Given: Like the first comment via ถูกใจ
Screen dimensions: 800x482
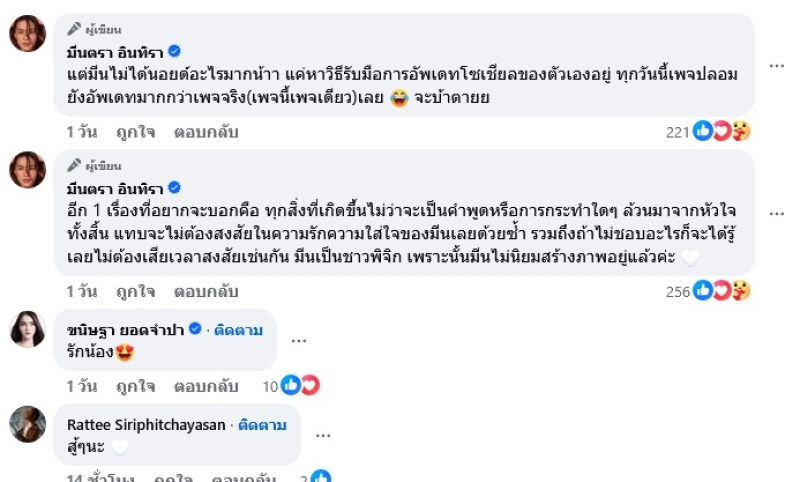Looking at the screenshot, I should [x=135, y=131].
